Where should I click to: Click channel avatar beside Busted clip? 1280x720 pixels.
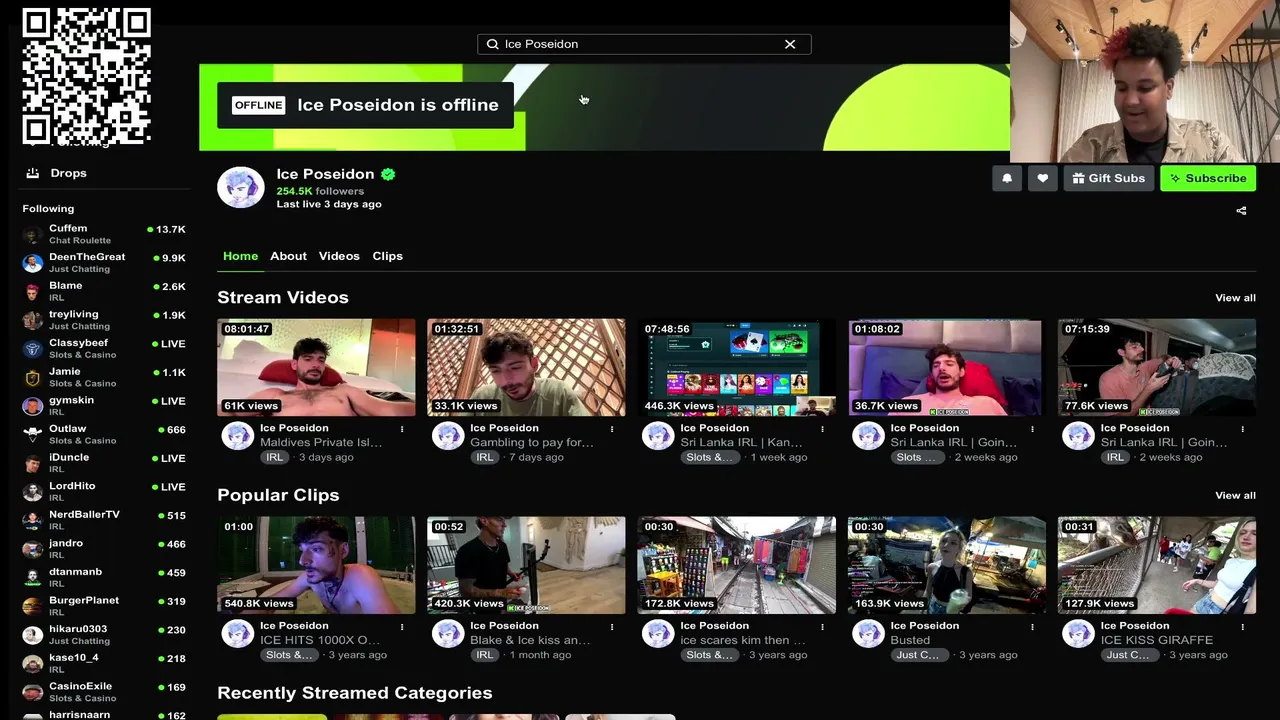tap(867, 634)
